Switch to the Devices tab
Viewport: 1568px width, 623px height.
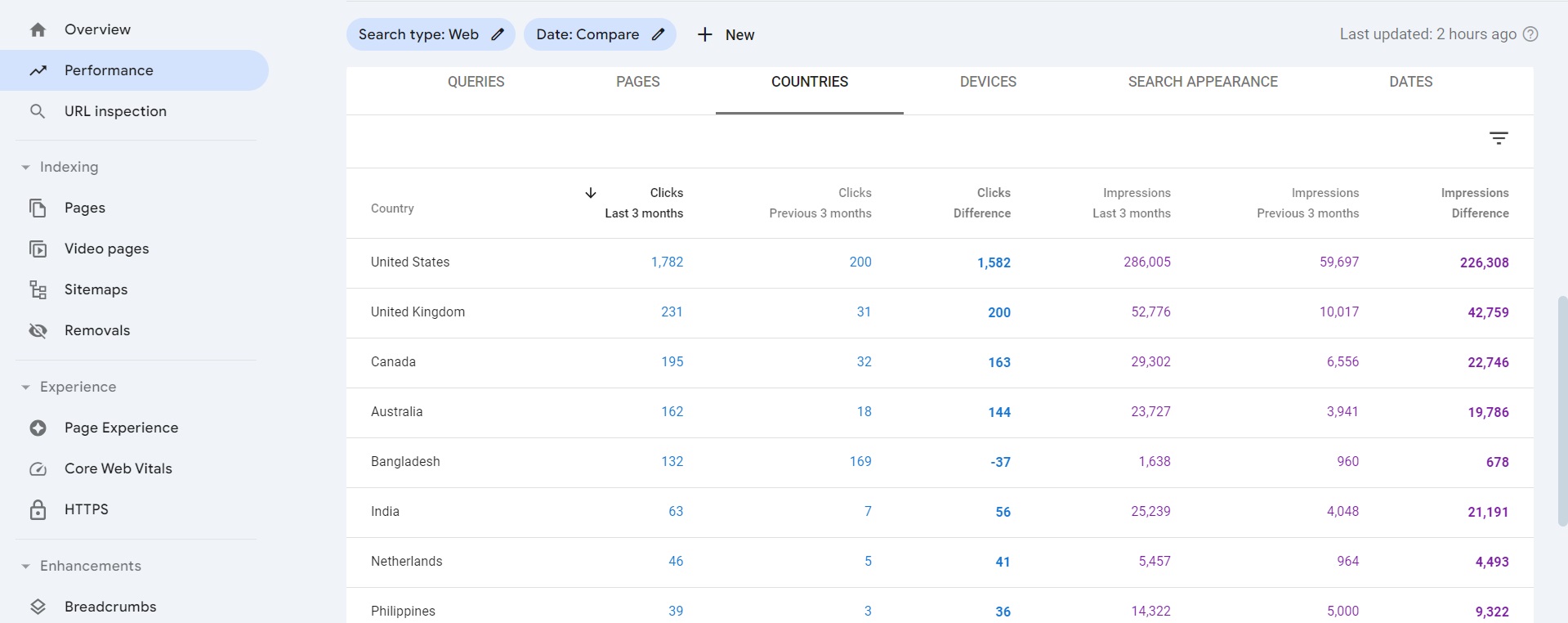coord(988,82)
